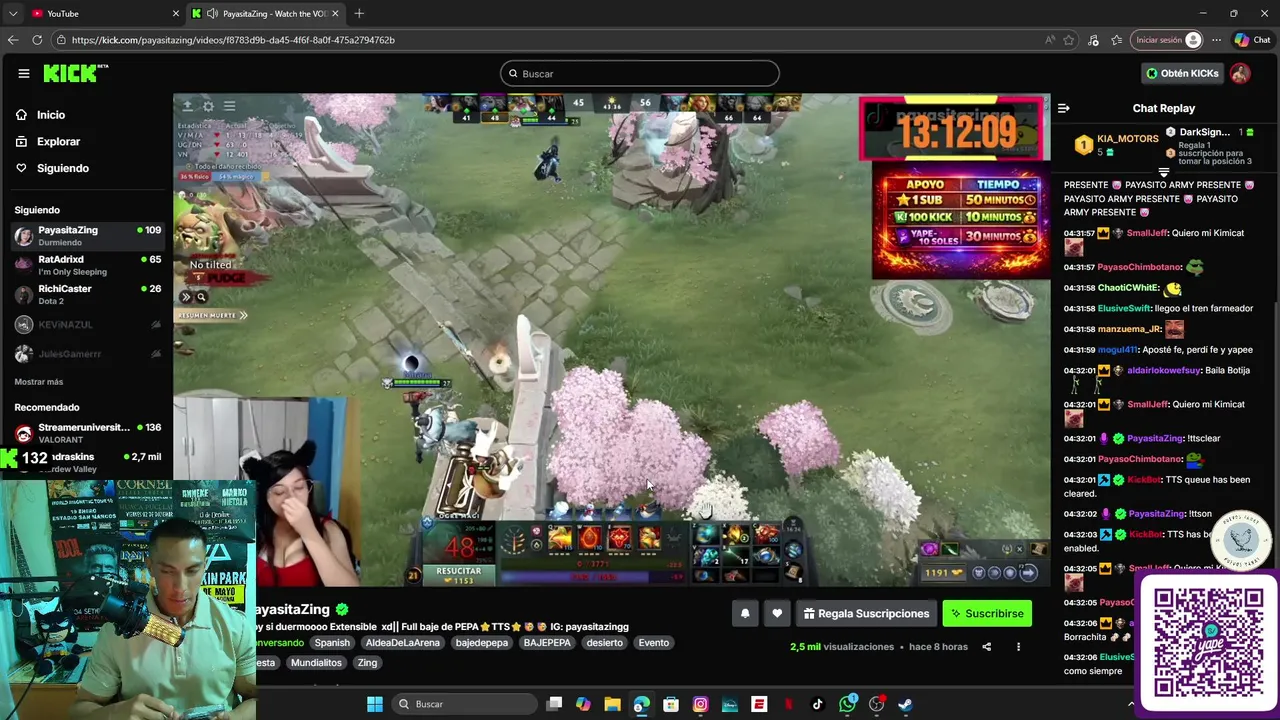Open Windows Start menu
This screenshot has height=720, width=1280.
374,704
